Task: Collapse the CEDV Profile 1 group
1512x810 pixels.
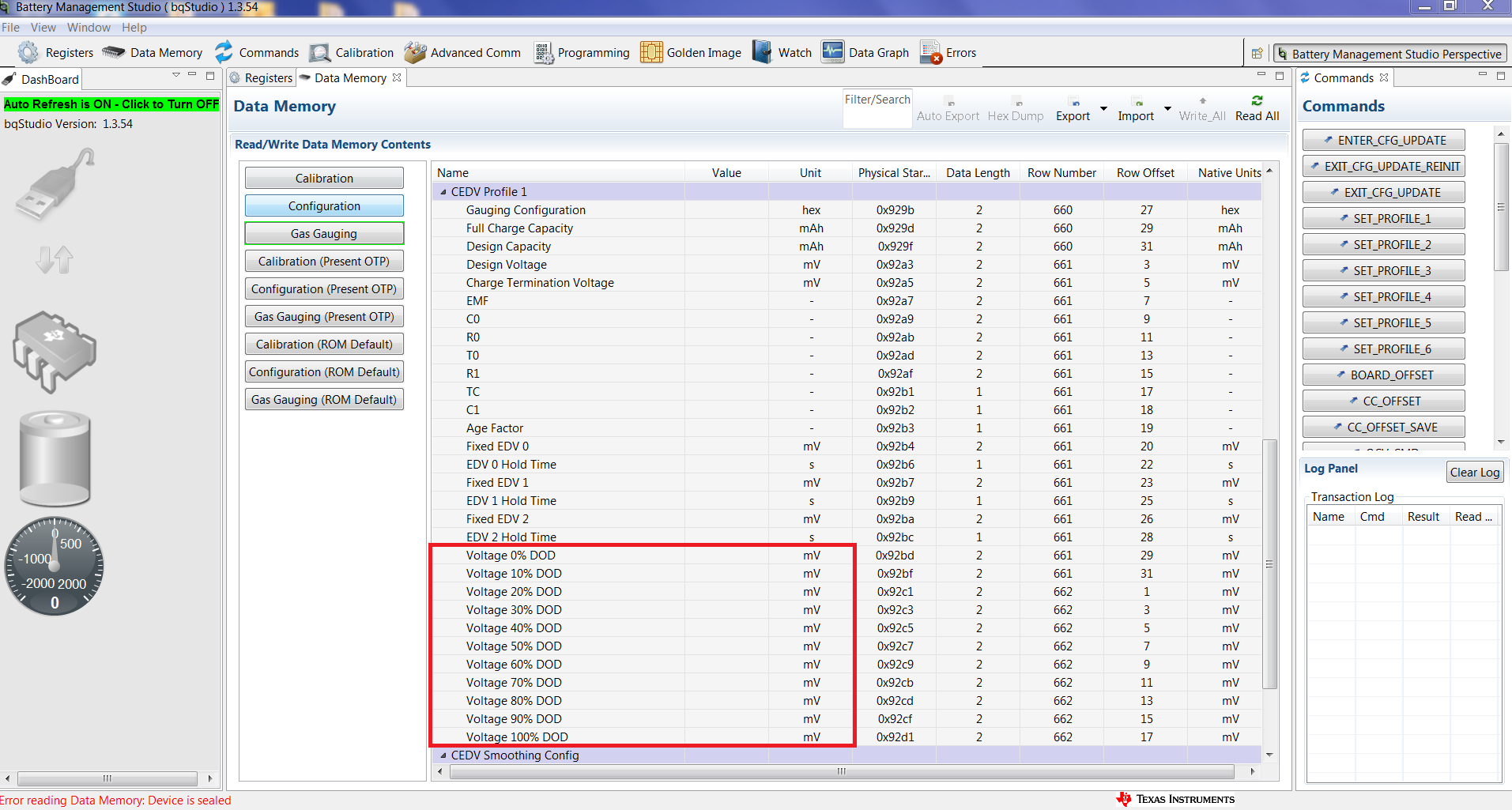Action: point(443,192)
